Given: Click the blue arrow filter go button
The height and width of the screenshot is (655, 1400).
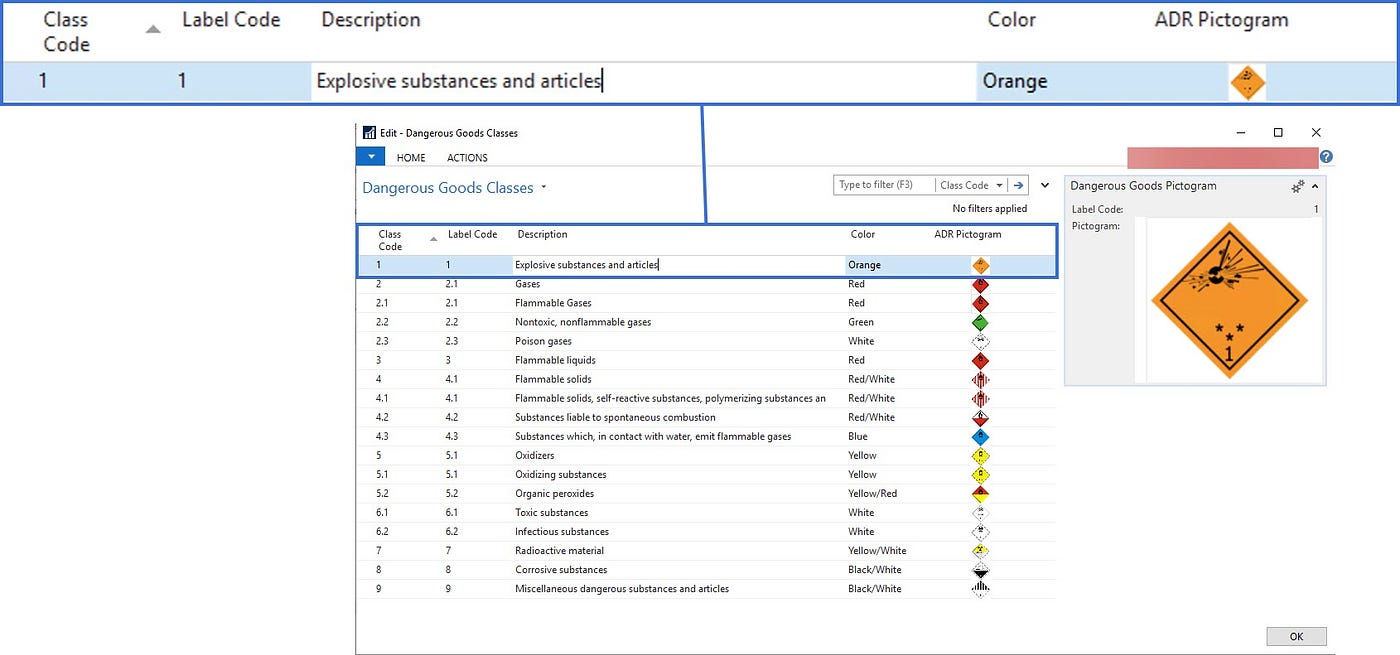Looking at the screenshot, I should [1017, 185].
